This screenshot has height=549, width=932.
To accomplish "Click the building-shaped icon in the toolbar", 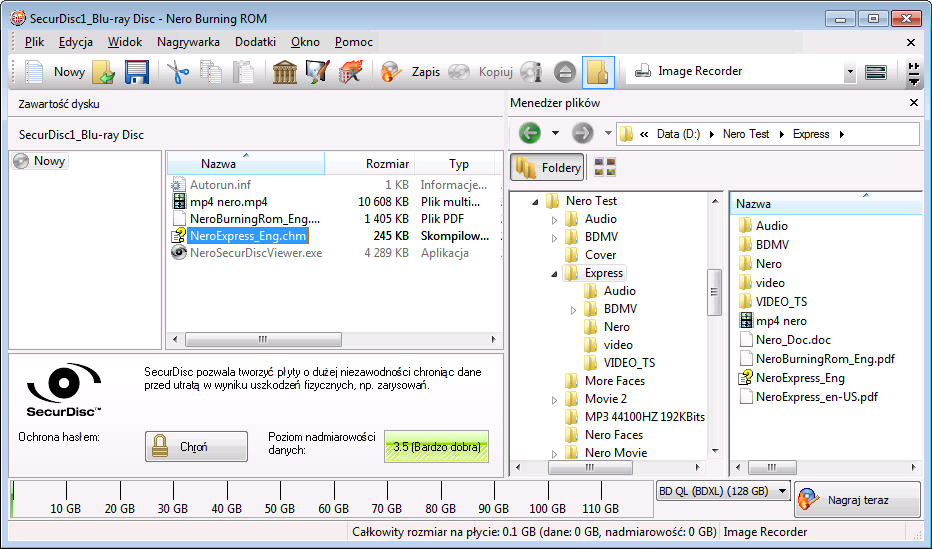I will coord(285,72).
